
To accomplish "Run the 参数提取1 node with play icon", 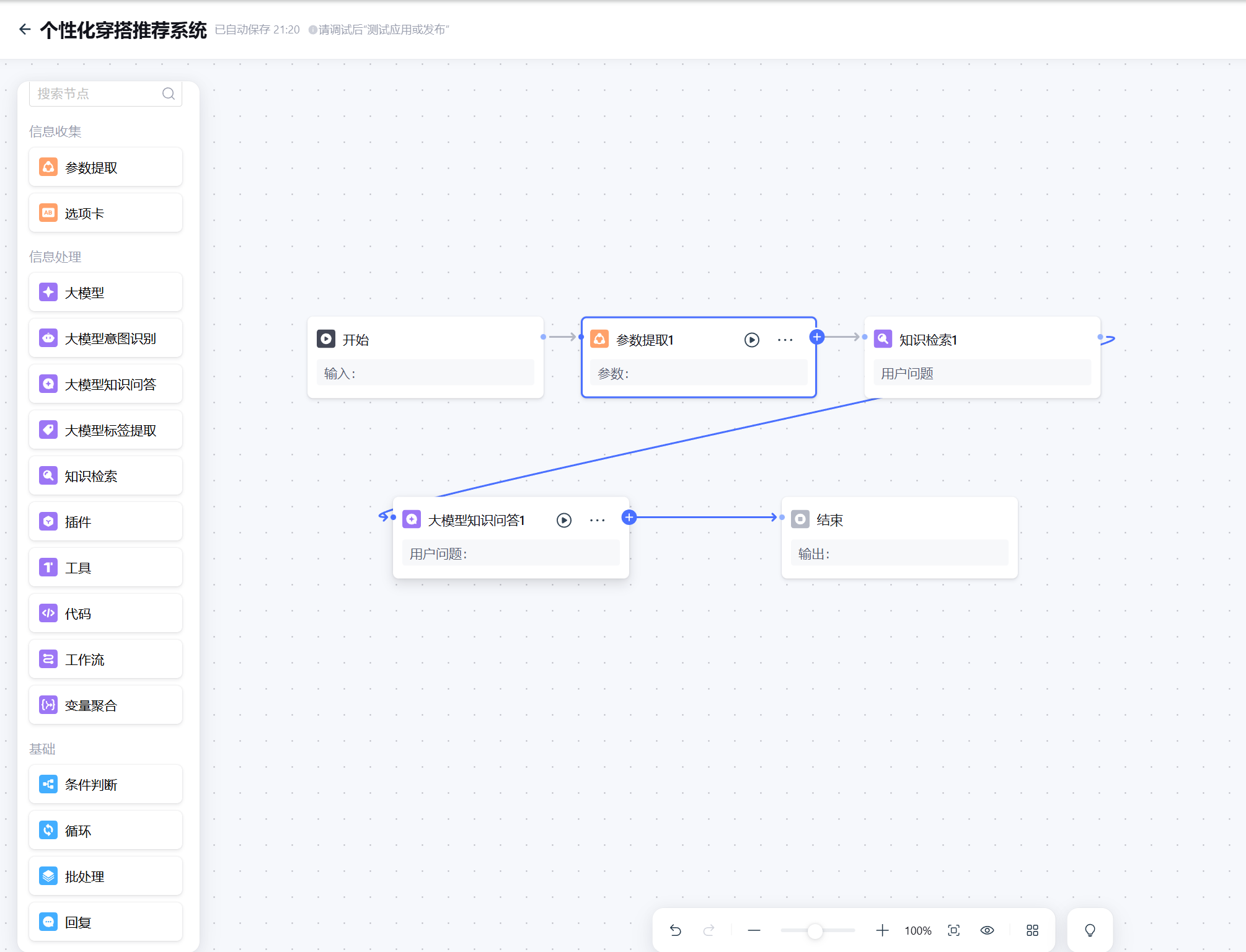I will [752, 340].
